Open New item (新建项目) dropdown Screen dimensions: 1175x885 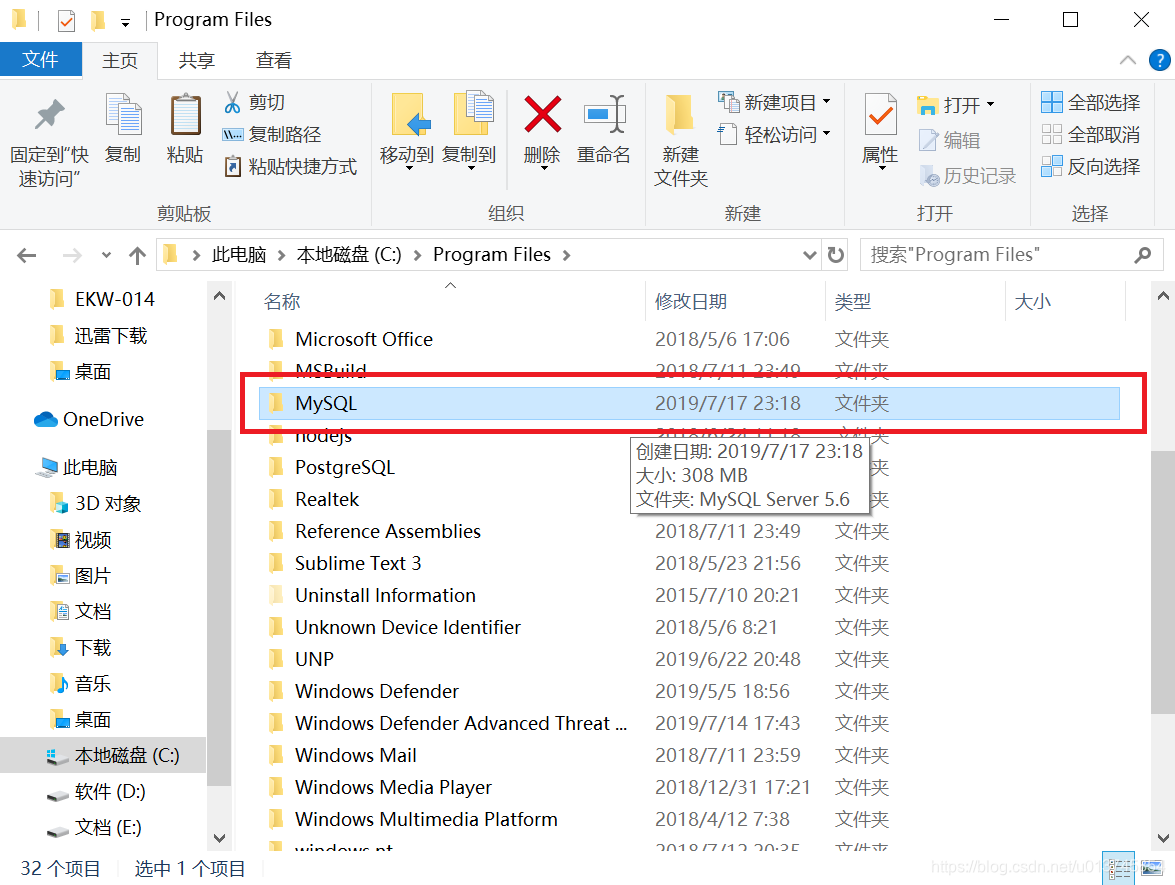[774, 102]
